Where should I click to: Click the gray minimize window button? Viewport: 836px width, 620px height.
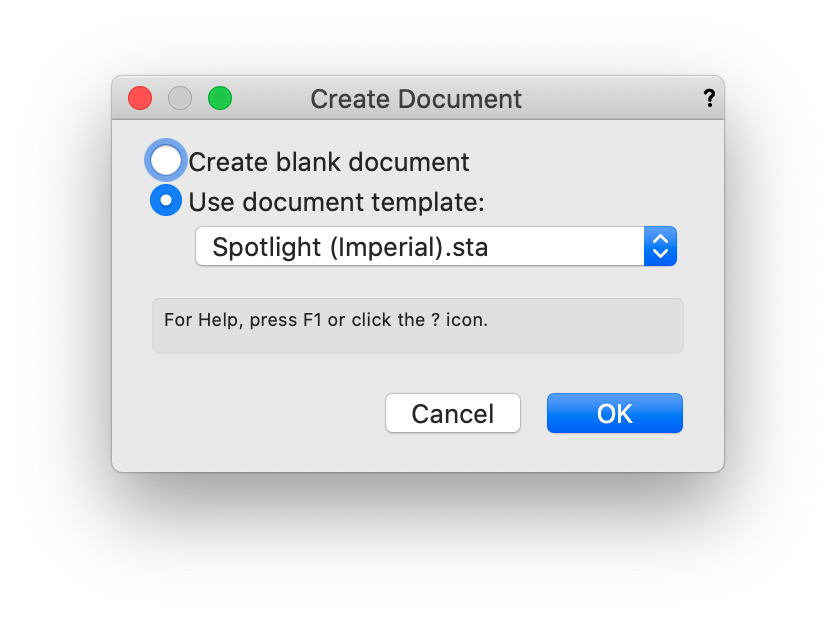180,98
